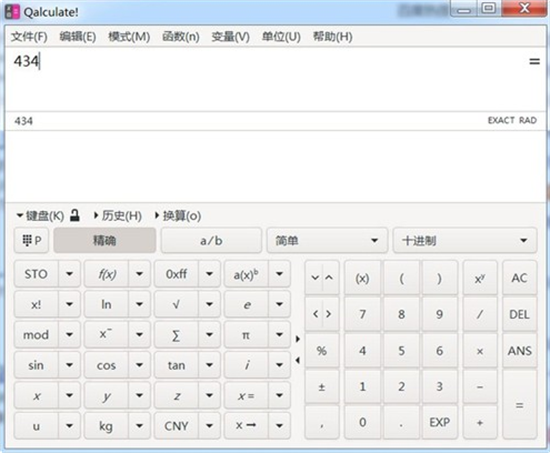Open the 文件(F) menu
The height and width of the screenshot is (453, 550).
pyautogui.click(x=29, y=36)
